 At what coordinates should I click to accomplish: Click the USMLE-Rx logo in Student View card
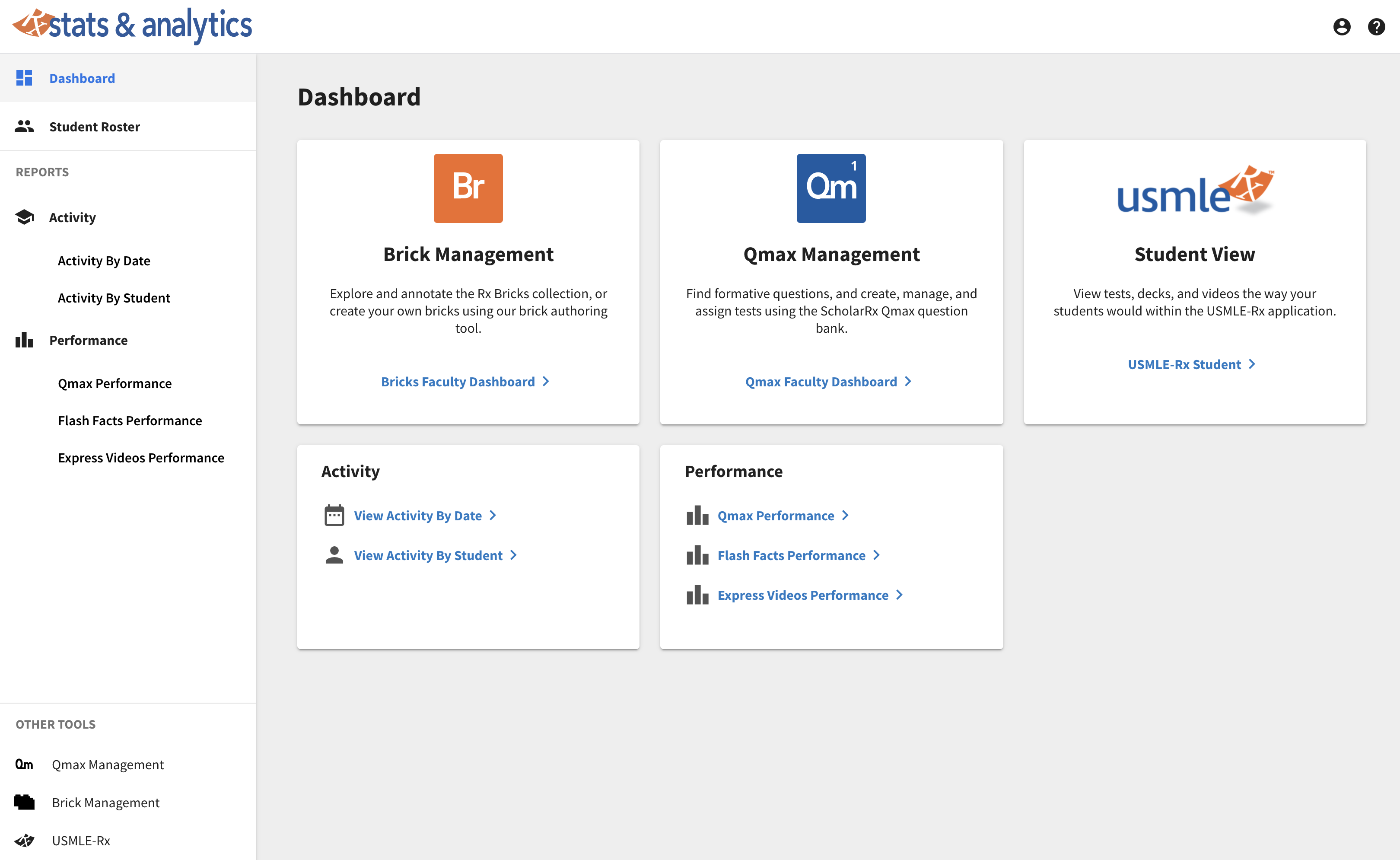click(1195, 191)
